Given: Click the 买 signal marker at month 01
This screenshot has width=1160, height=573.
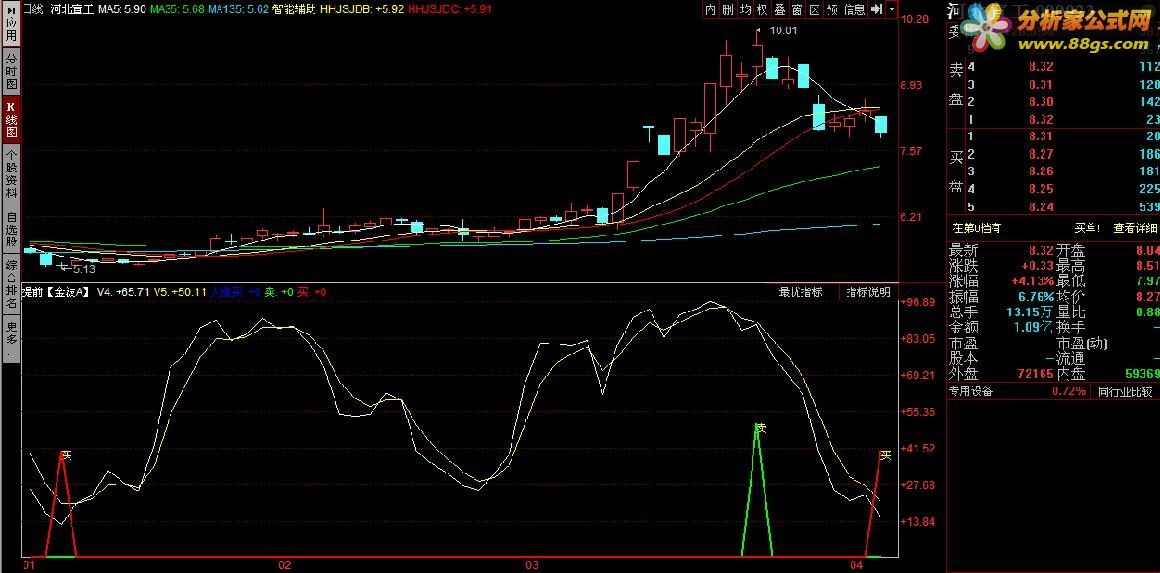Looking at the screenshot, I should tap(67, 455).
